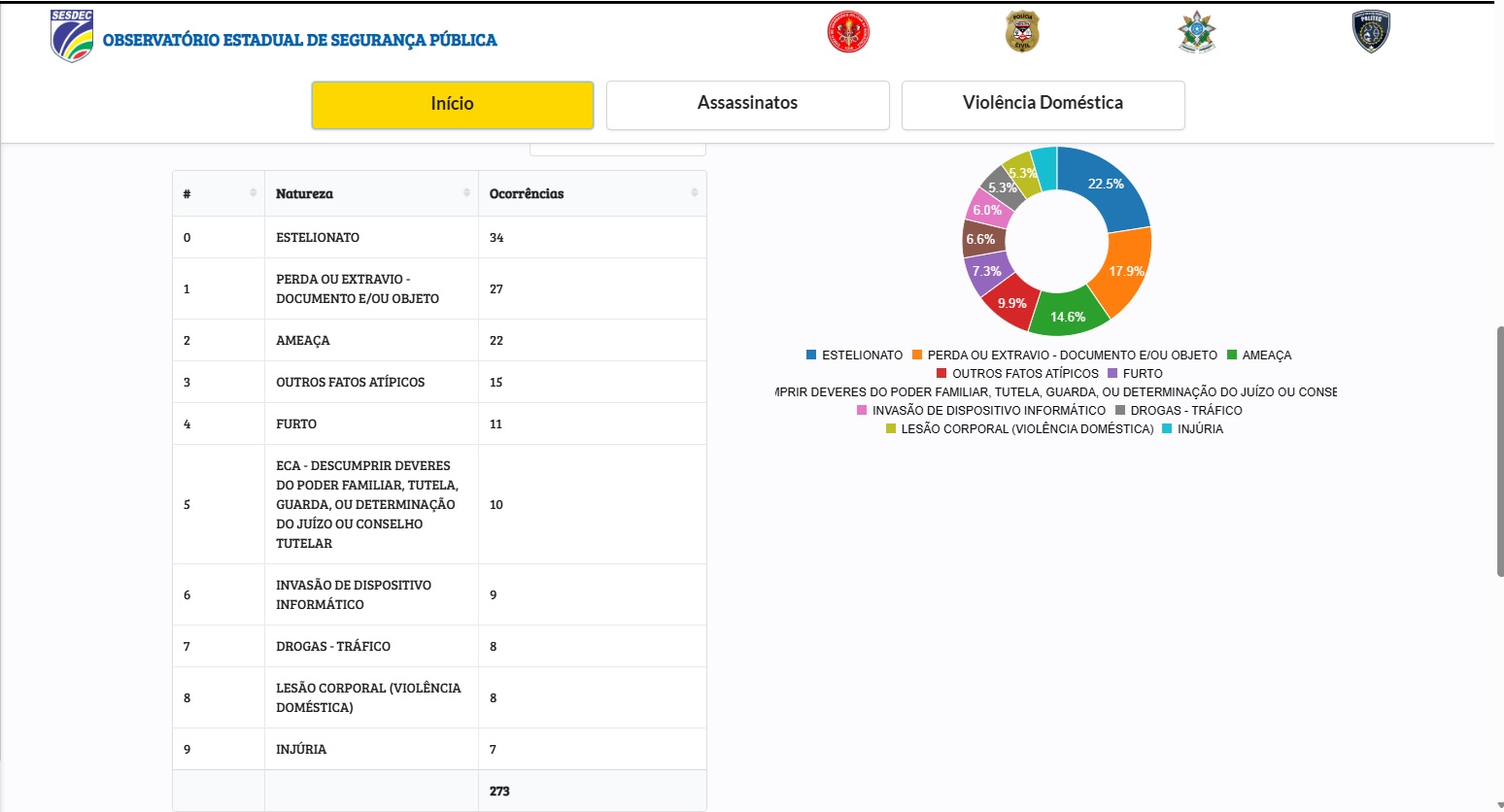Toggle DROGAS - TRÁFICO legend item

1179,411
